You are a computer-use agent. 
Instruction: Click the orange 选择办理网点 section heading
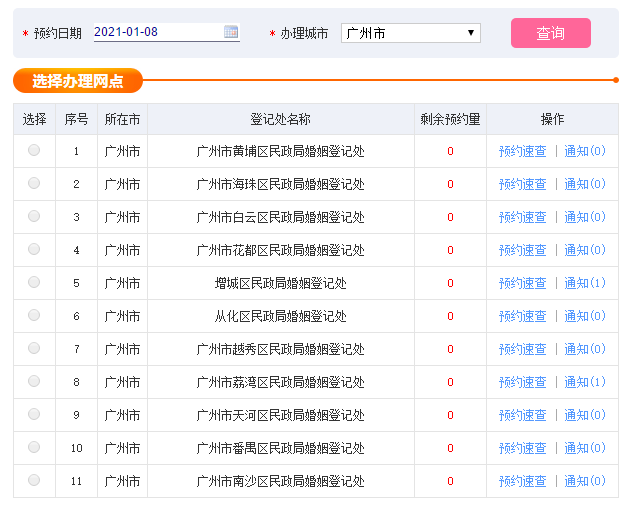coord(78,80)
